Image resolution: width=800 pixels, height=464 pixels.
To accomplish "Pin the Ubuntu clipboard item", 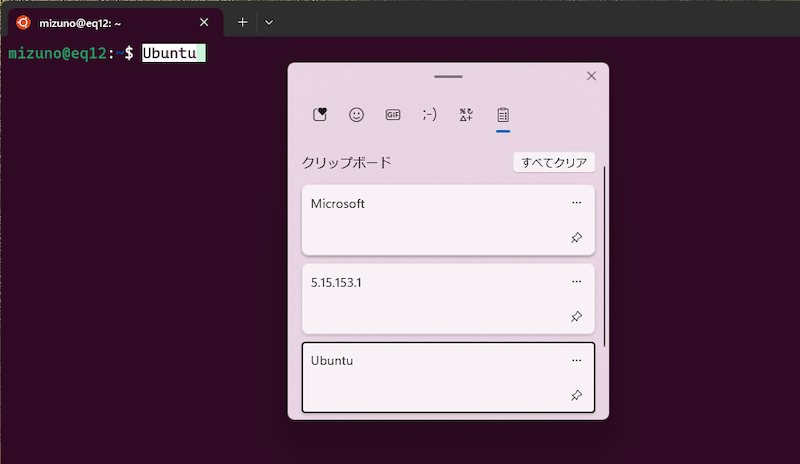I will click(x=577, y=395).
